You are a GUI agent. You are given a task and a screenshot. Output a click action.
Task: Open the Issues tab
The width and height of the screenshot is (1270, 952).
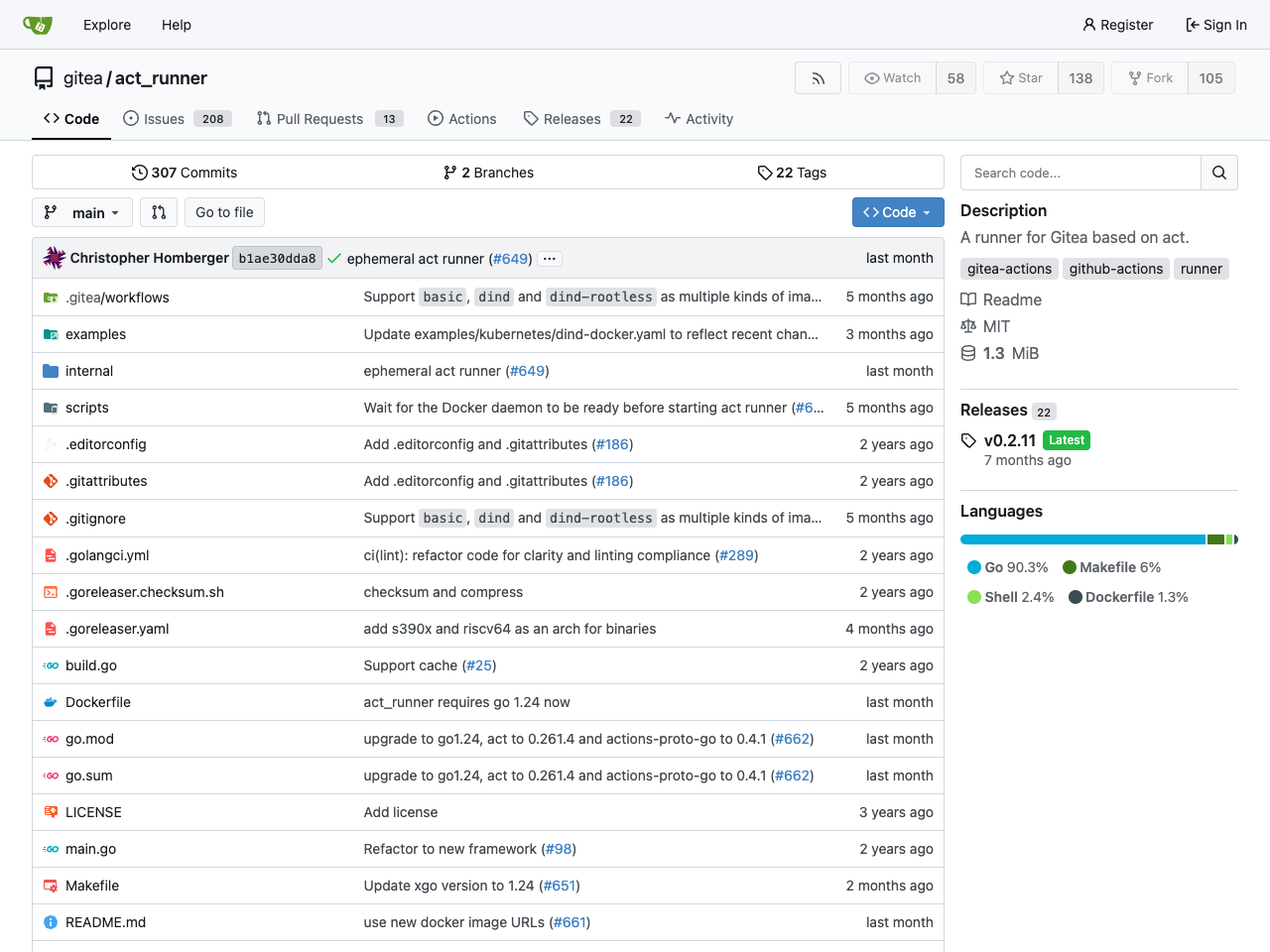(x=177, y=119)
